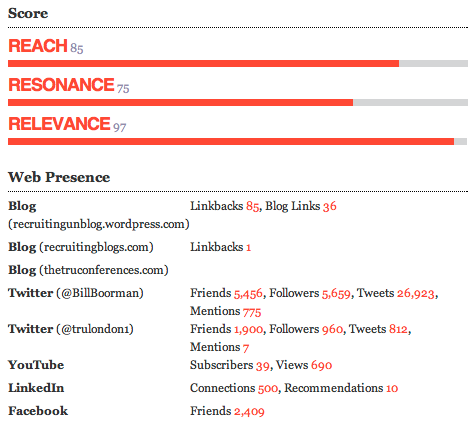Click the Mentions 775 number

(252, 312)
